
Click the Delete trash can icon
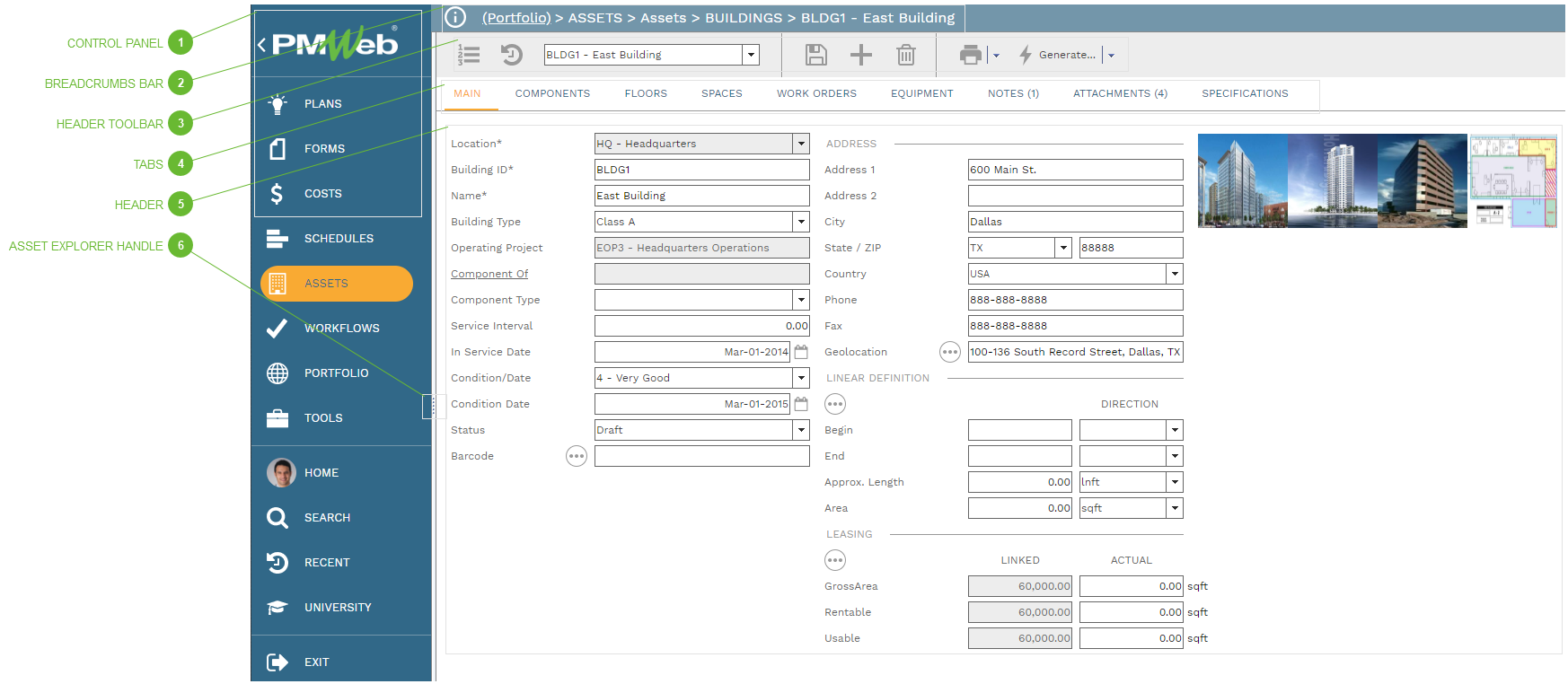pyautogui.click(x=905, y=55)
